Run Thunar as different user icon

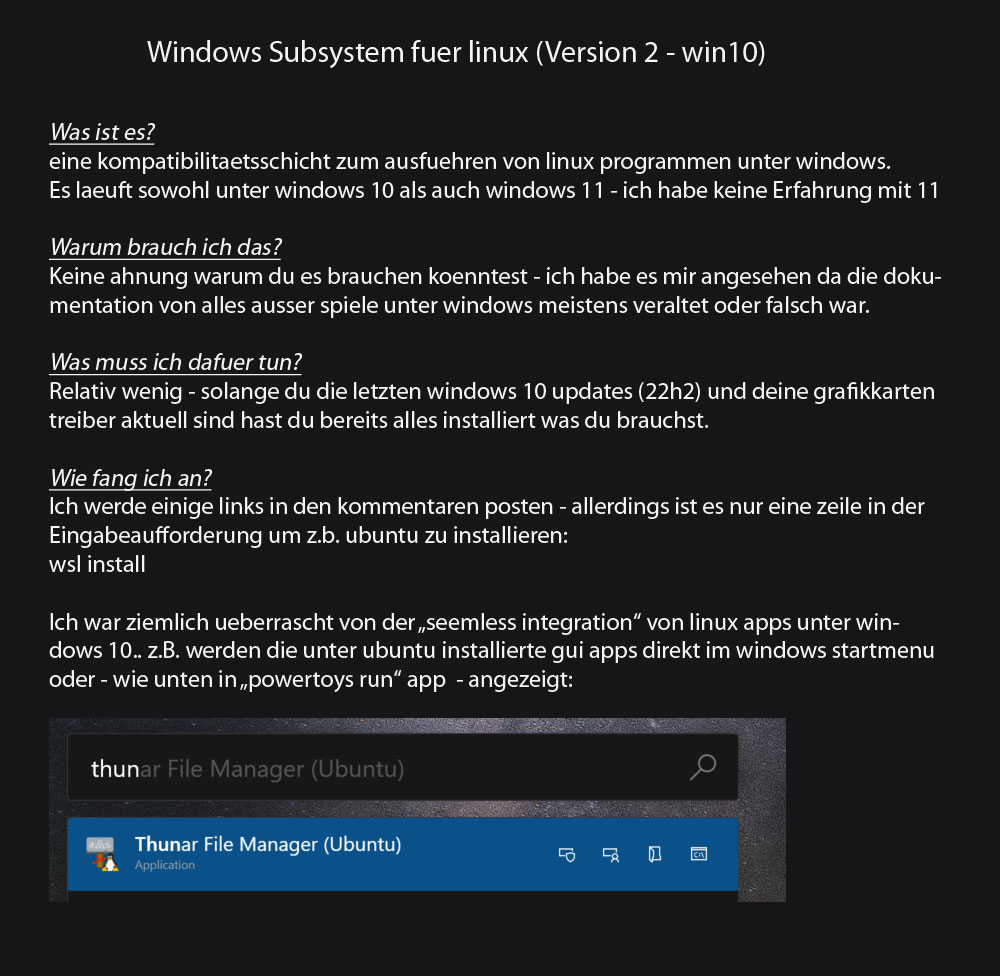click(611, 854)
